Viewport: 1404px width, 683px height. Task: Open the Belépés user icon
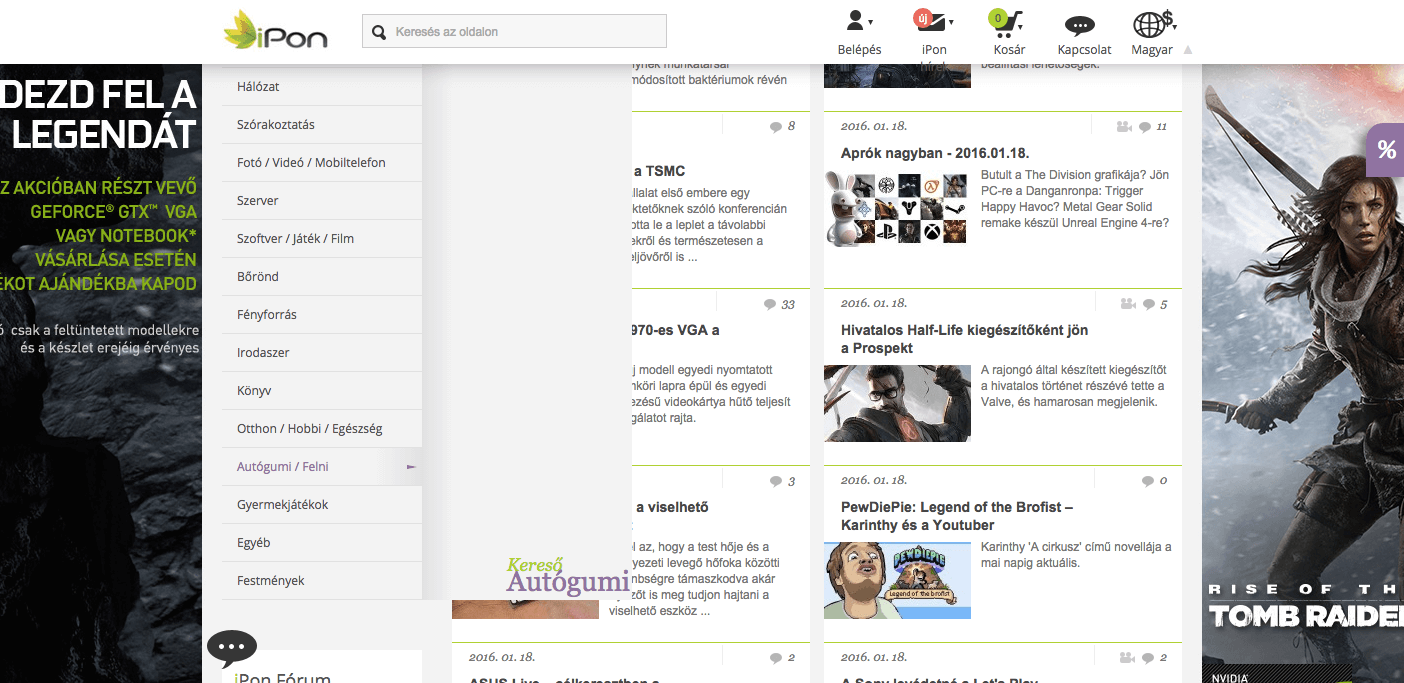(857, 20)
